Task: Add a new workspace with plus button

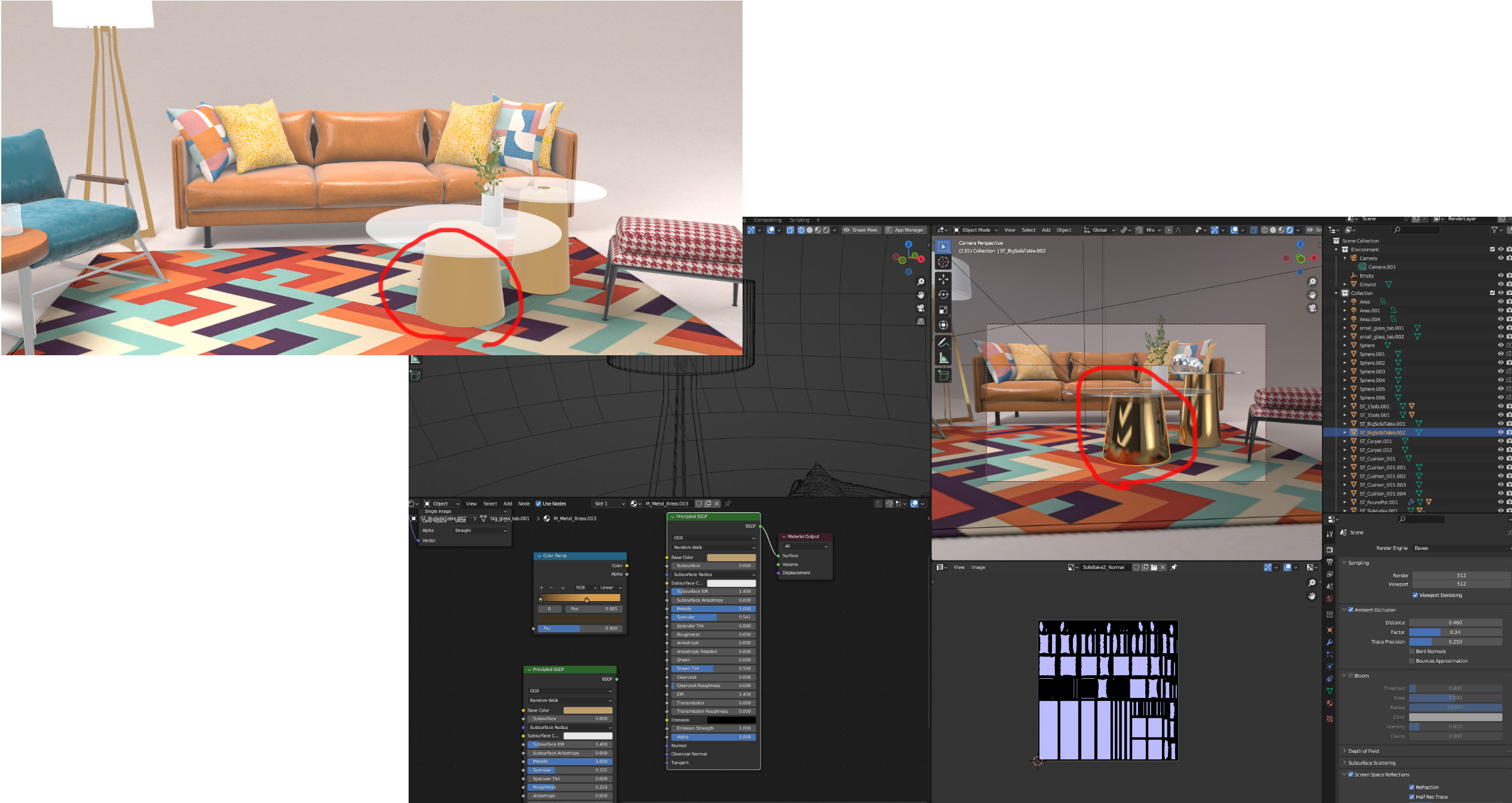Action: pos(818,220)
